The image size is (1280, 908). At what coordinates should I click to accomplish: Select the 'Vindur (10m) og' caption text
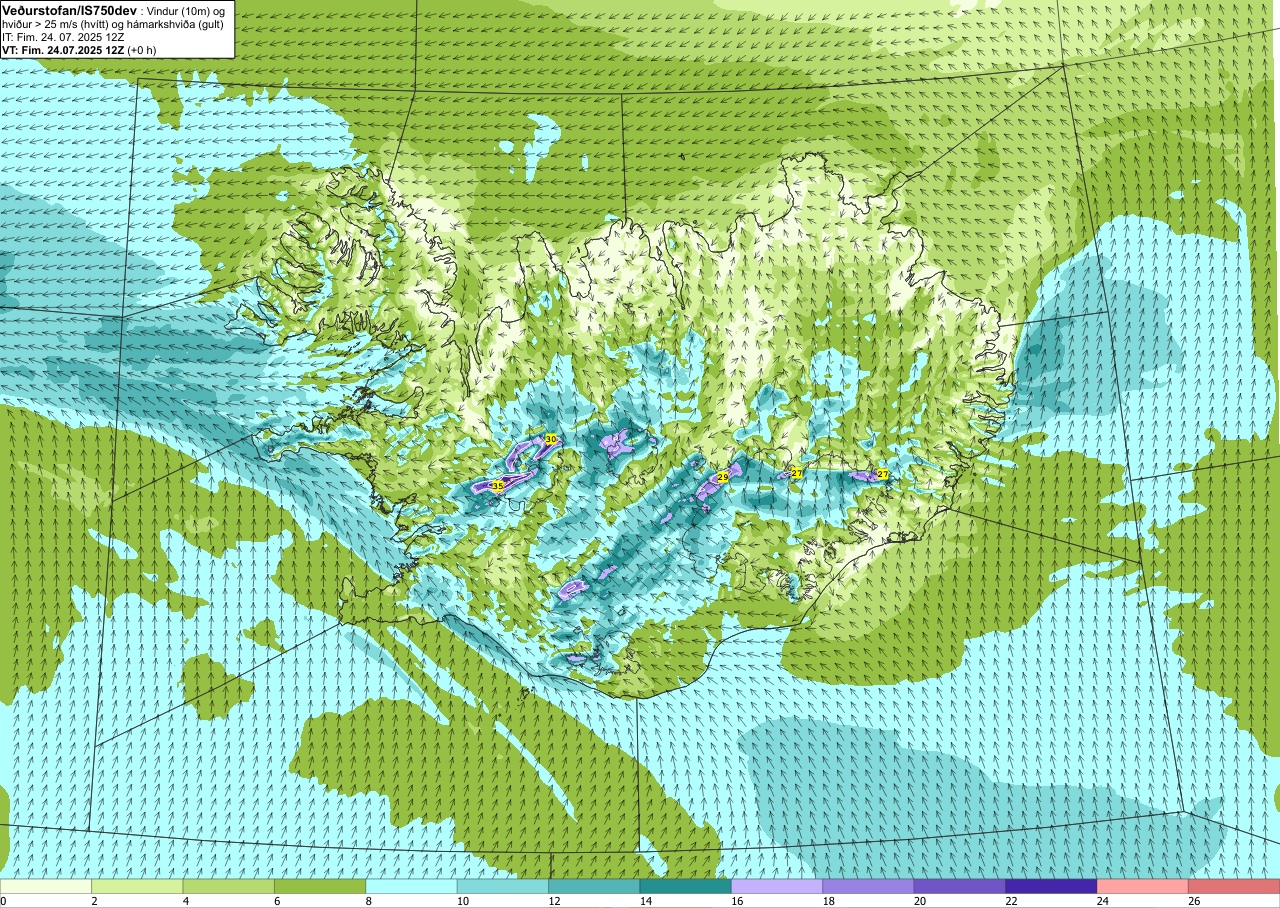click(x=188, y=10)
